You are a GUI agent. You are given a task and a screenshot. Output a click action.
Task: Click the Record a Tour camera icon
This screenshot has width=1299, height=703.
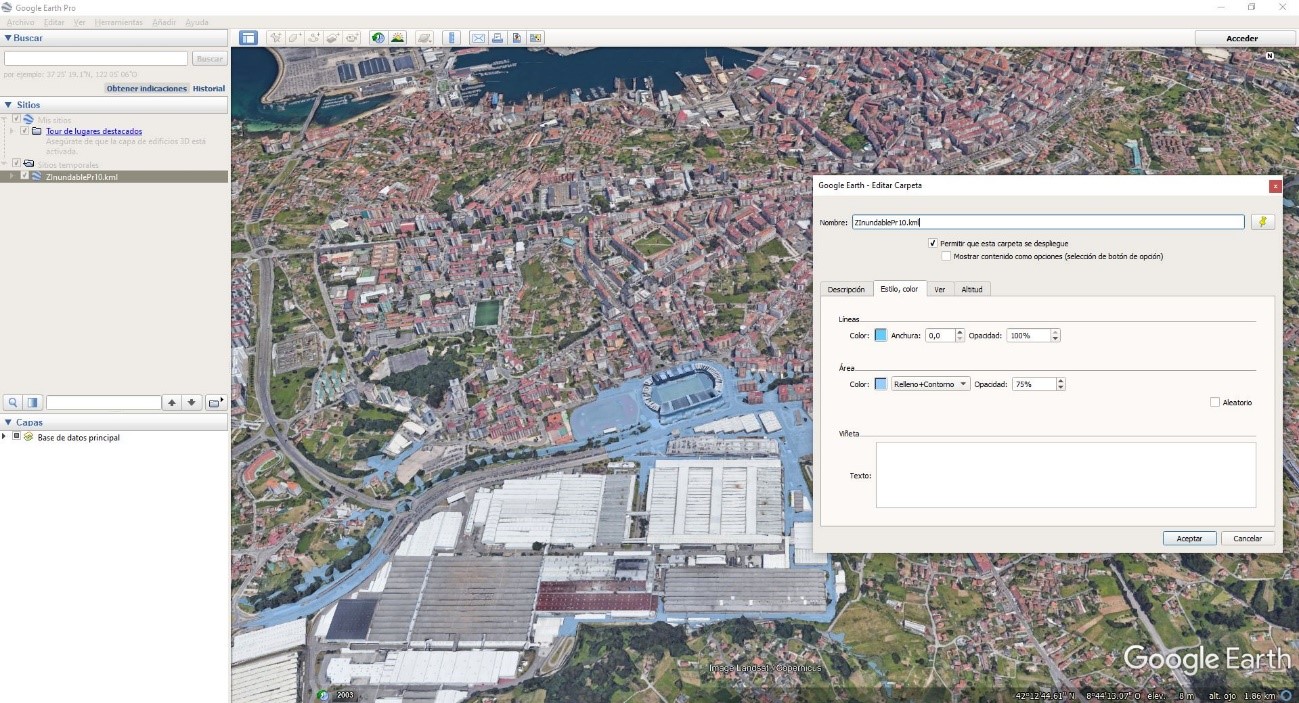[x=352, y=38]
